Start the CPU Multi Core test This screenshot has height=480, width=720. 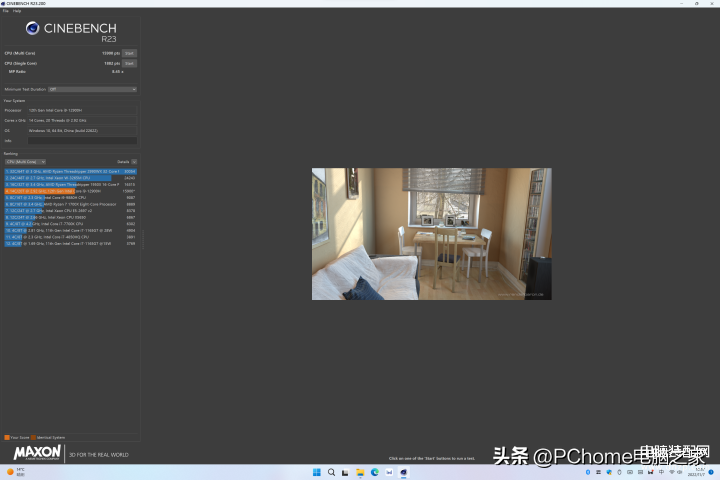pos(129,53)
